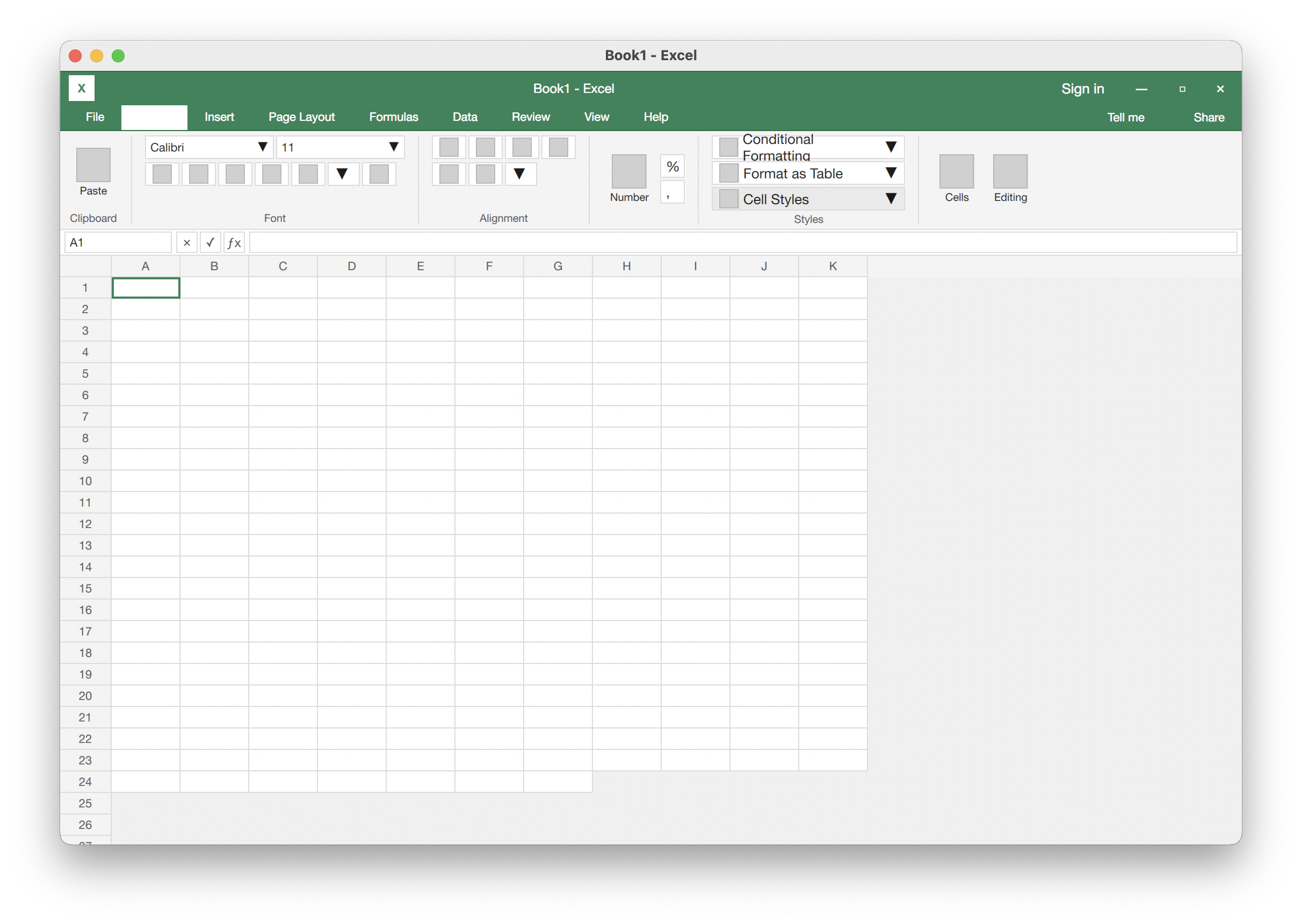The height and width of the screenshot is (924, 1302).
Task: Open the Data tab
Action: click(x=465, y=117)
